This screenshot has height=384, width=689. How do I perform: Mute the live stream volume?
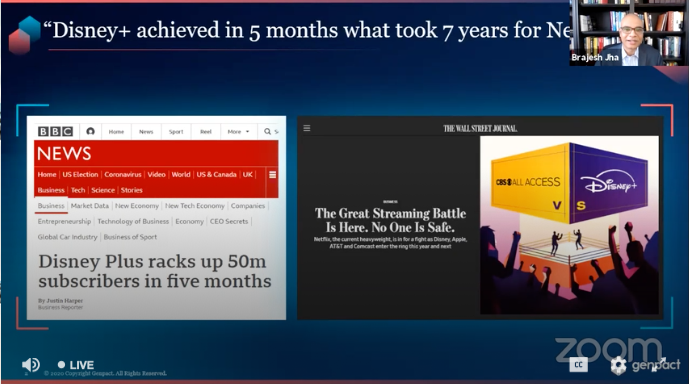tap(30, 365)
